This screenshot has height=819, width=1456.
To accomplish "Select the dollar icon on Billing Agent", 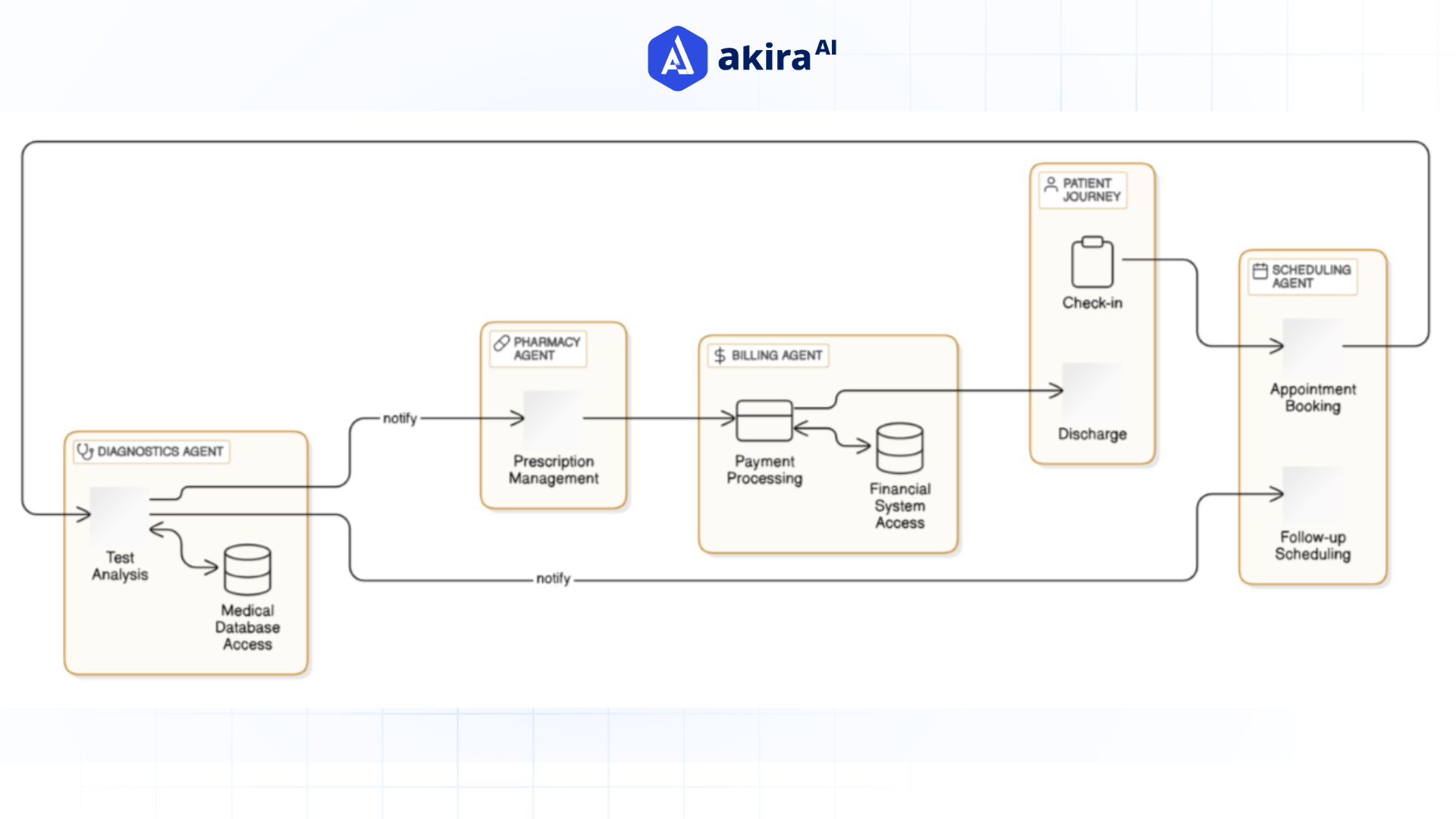I will tap(718, 355).
